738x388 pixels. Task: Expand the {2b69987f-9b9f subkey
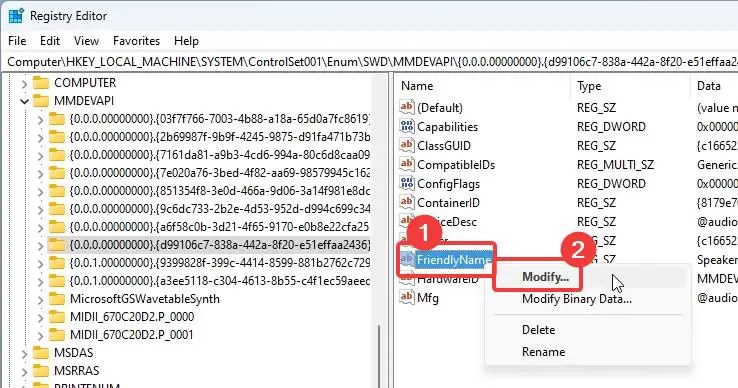[x=40, y=137]
